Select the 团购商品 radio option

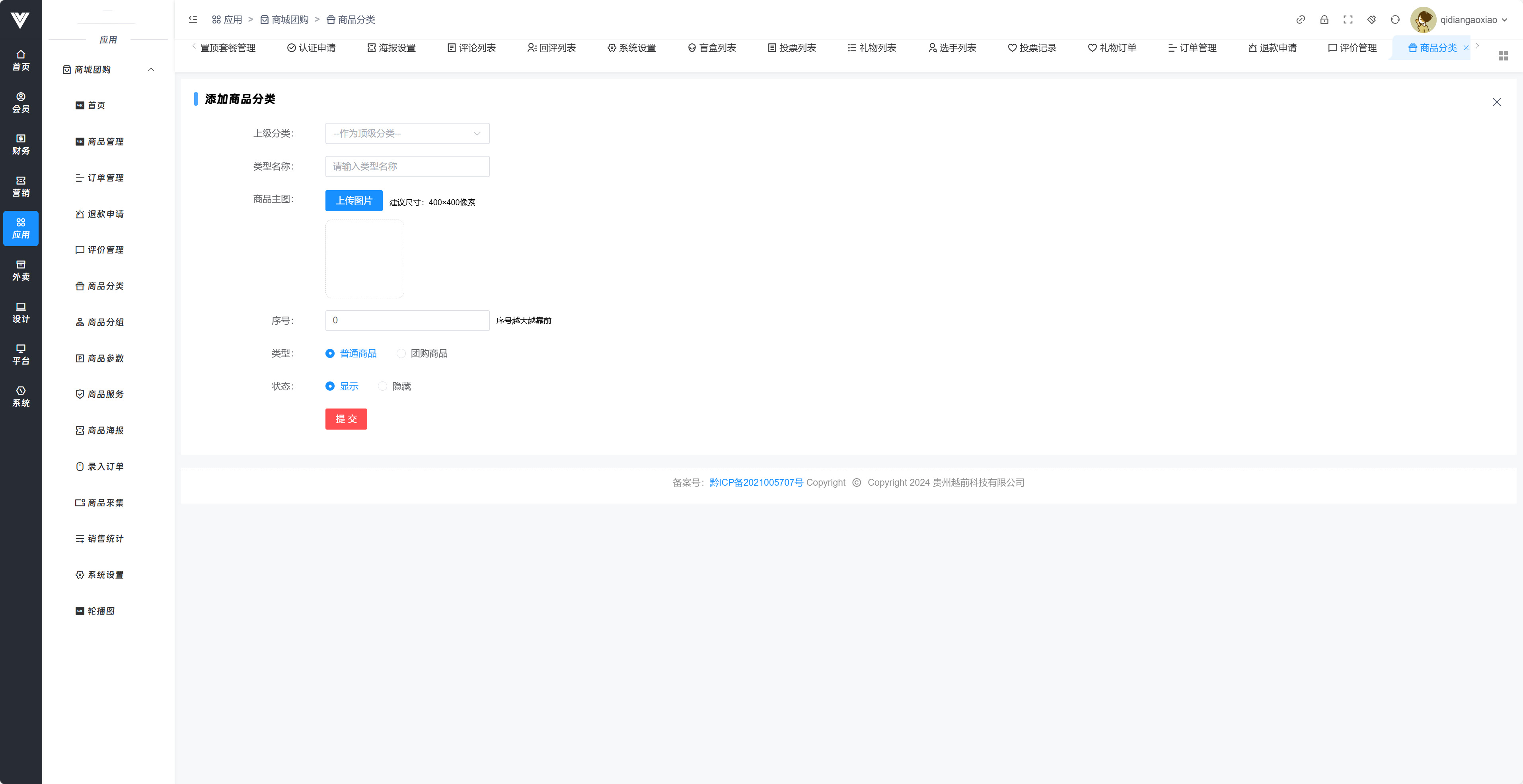pos(401,354)
